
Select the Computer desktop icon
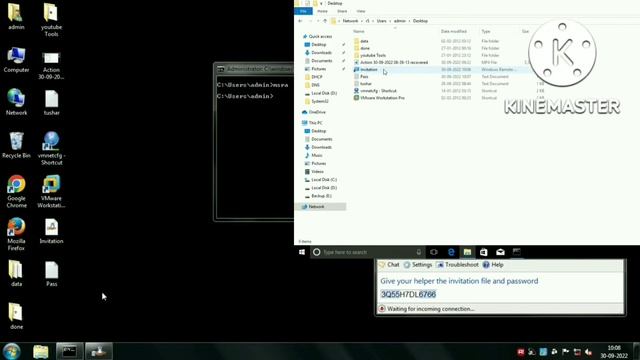coord(16,60)
